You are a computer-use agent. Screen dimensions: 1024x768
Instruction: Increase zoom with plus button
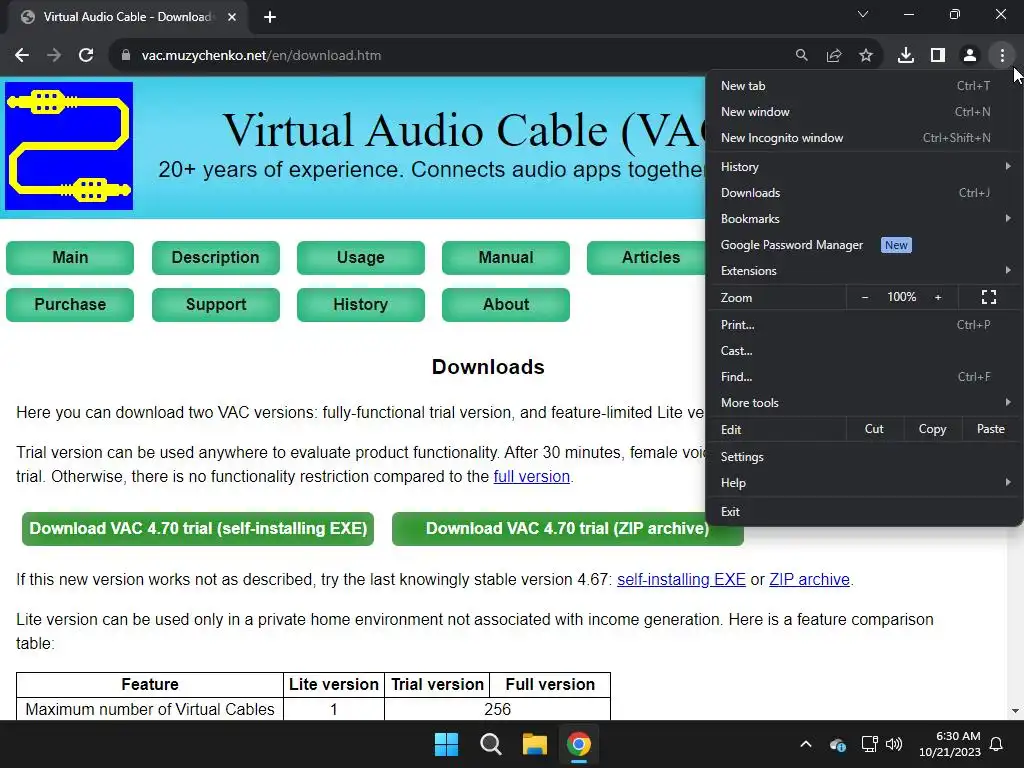point(938,297)
